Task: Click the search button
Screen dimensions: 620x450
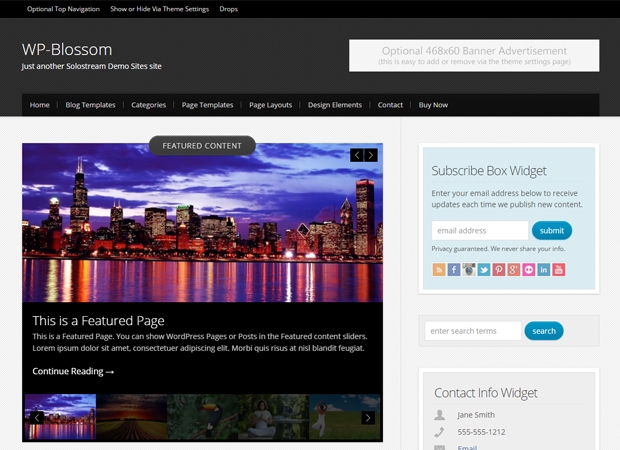Action: click(544, 331)
